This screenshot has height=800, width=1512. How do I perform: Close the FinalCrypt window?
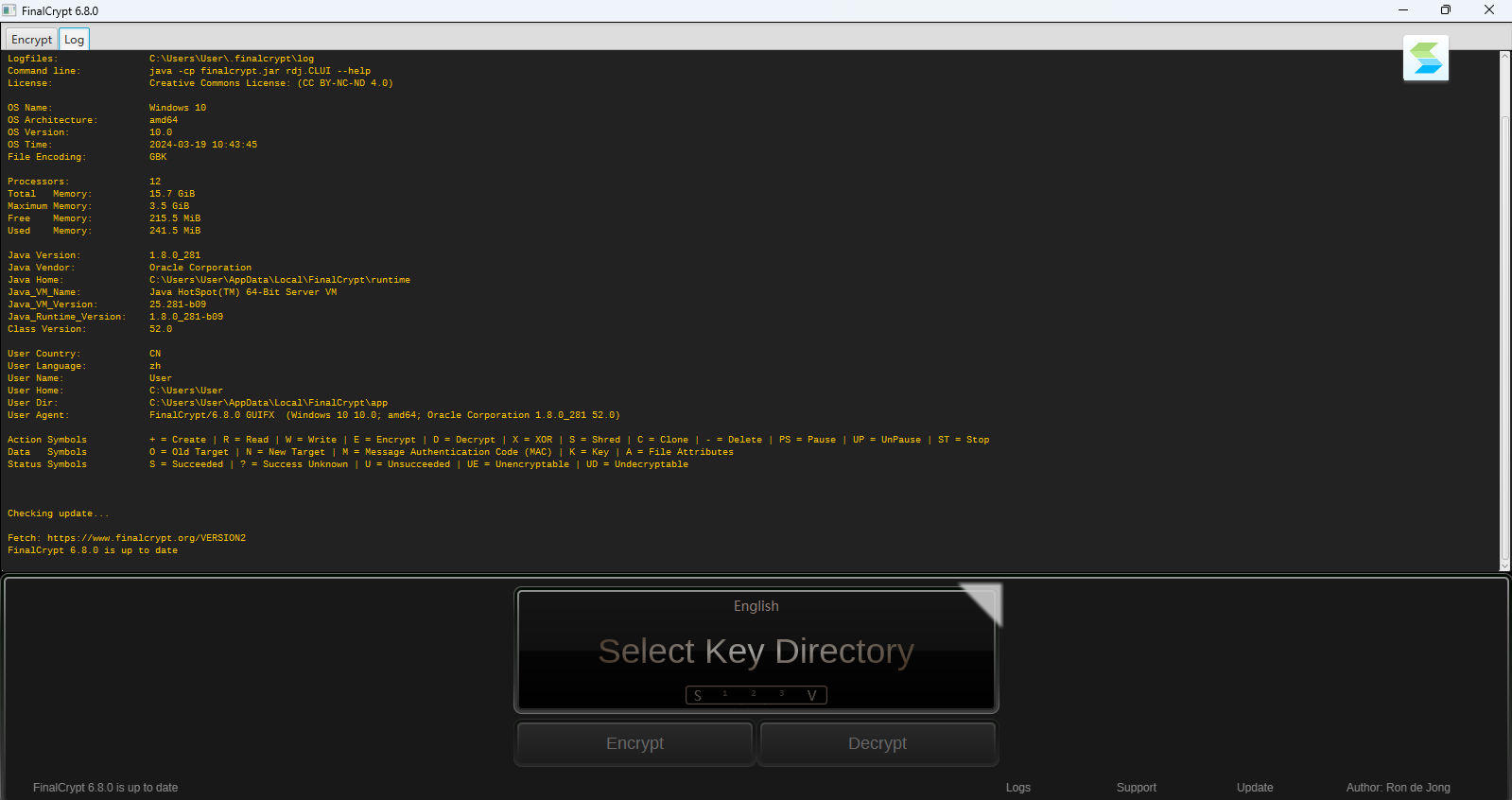coord(1489,10)
